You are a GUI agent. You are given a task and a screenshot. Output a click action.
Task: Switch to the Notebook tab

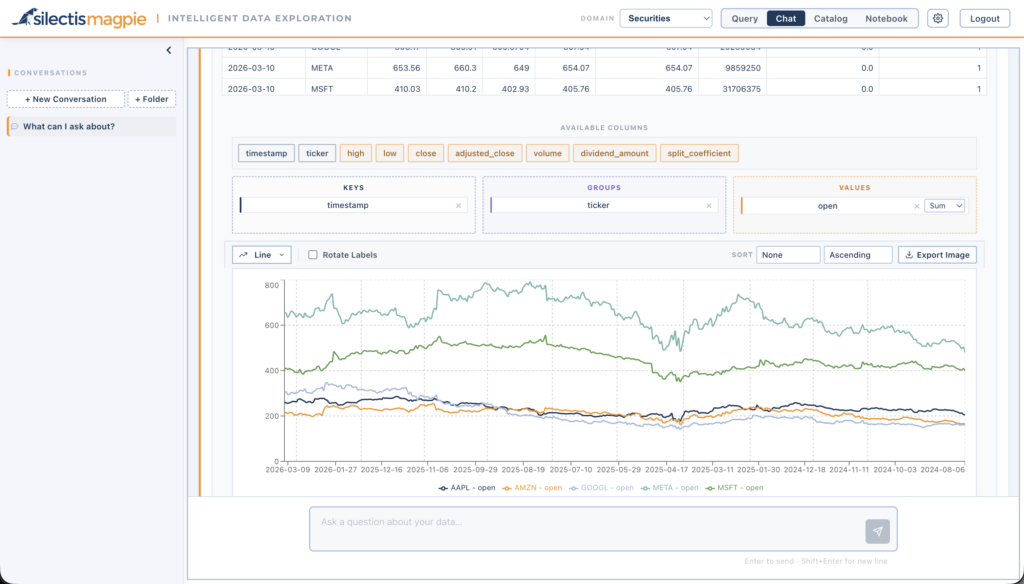coord(886,18)
